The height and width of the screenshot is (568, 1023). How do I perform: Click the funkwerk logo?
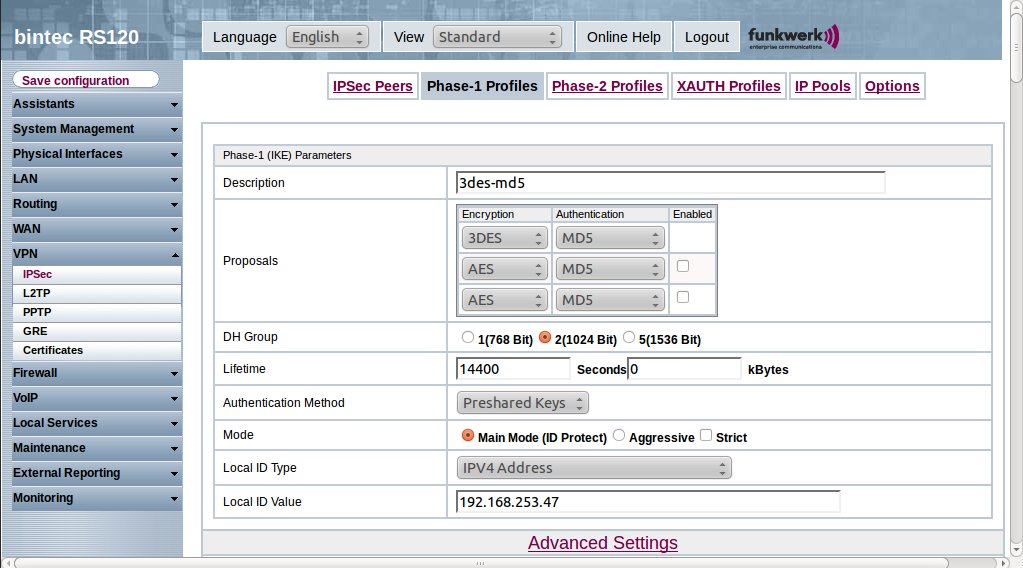coord(793,37)
